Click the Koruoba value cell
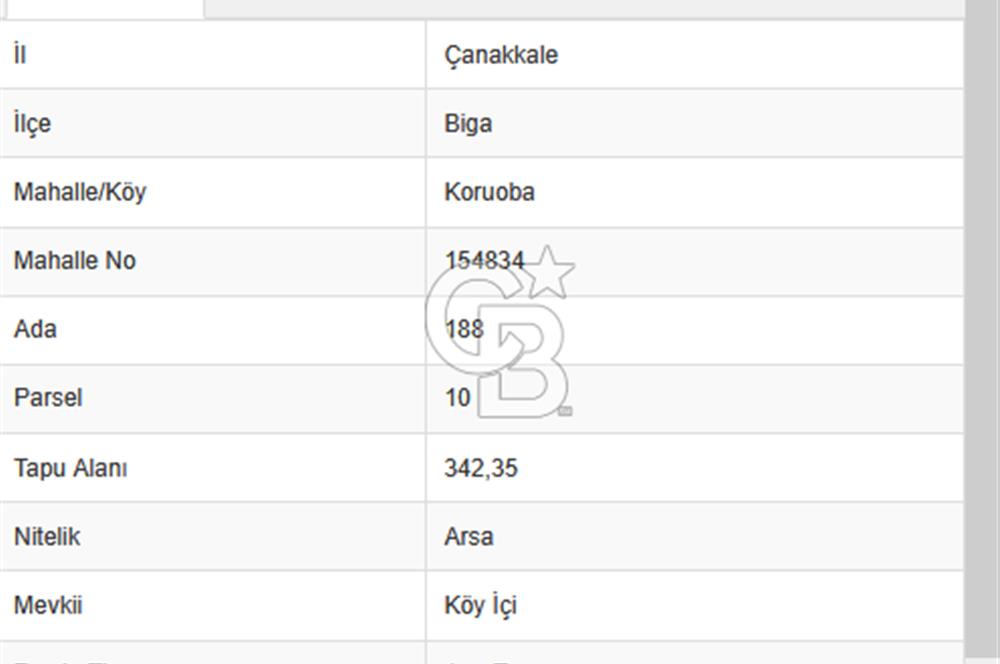Screen dimensions: 1000x664 pos(490,192)
